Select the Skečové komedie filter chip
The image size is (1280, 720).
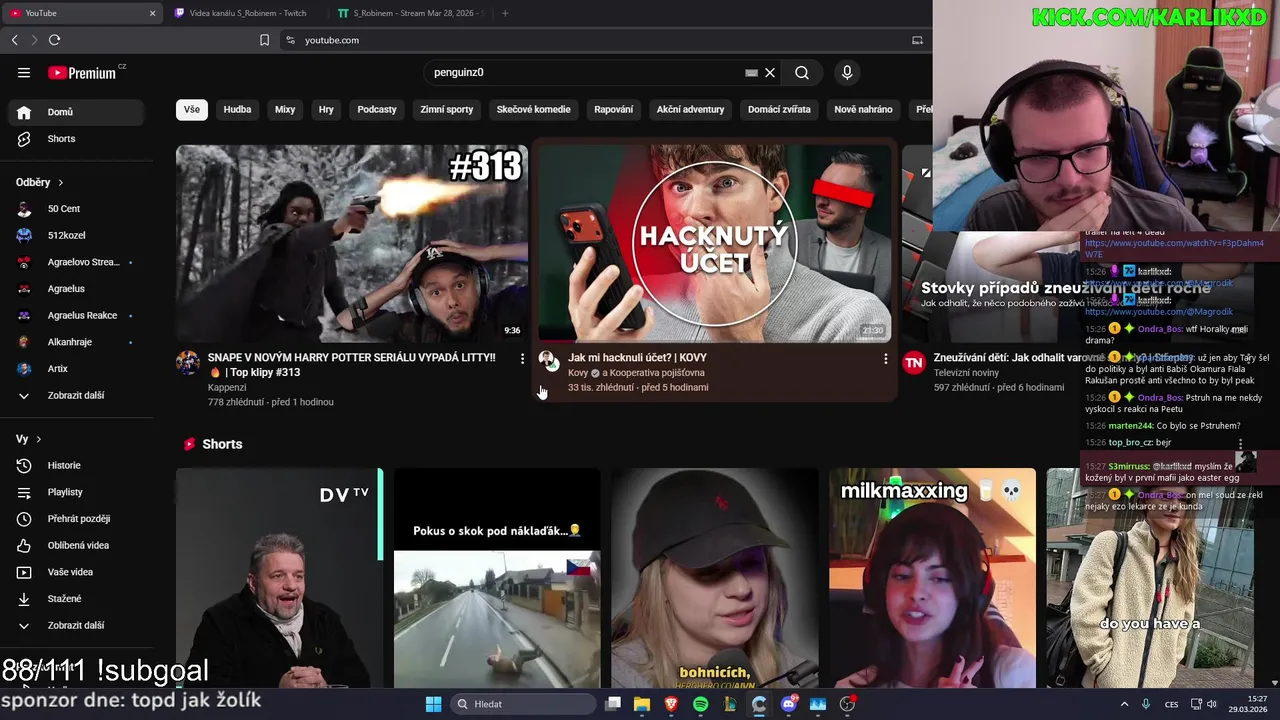[x=533, y=110]
